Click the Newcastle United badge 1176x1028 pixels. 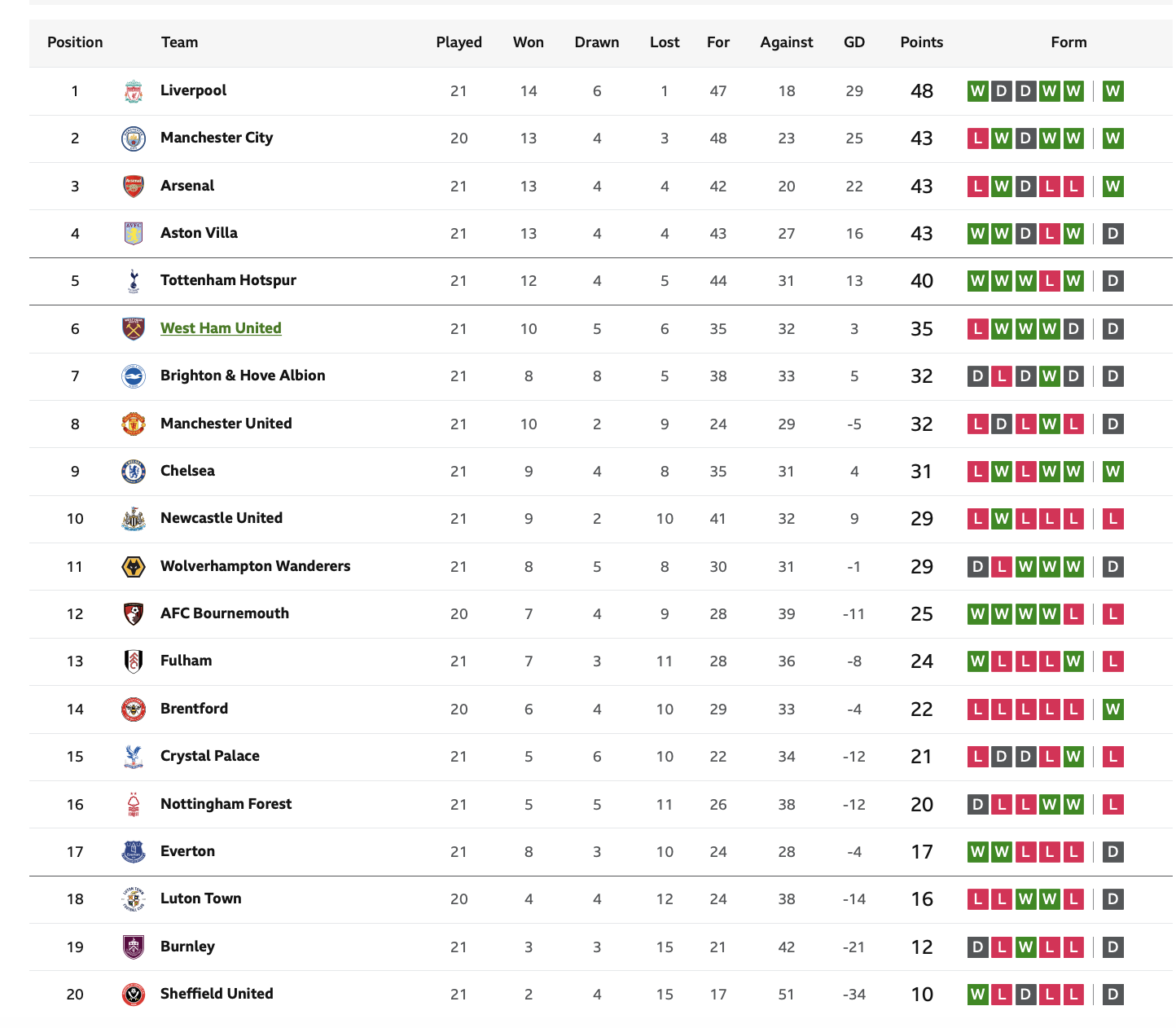click(134, 519)
